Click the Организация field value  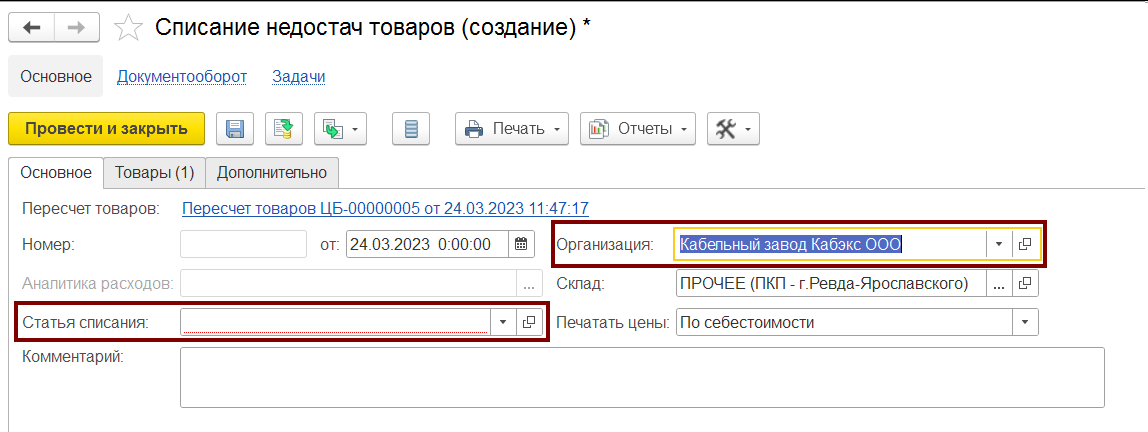830,244
